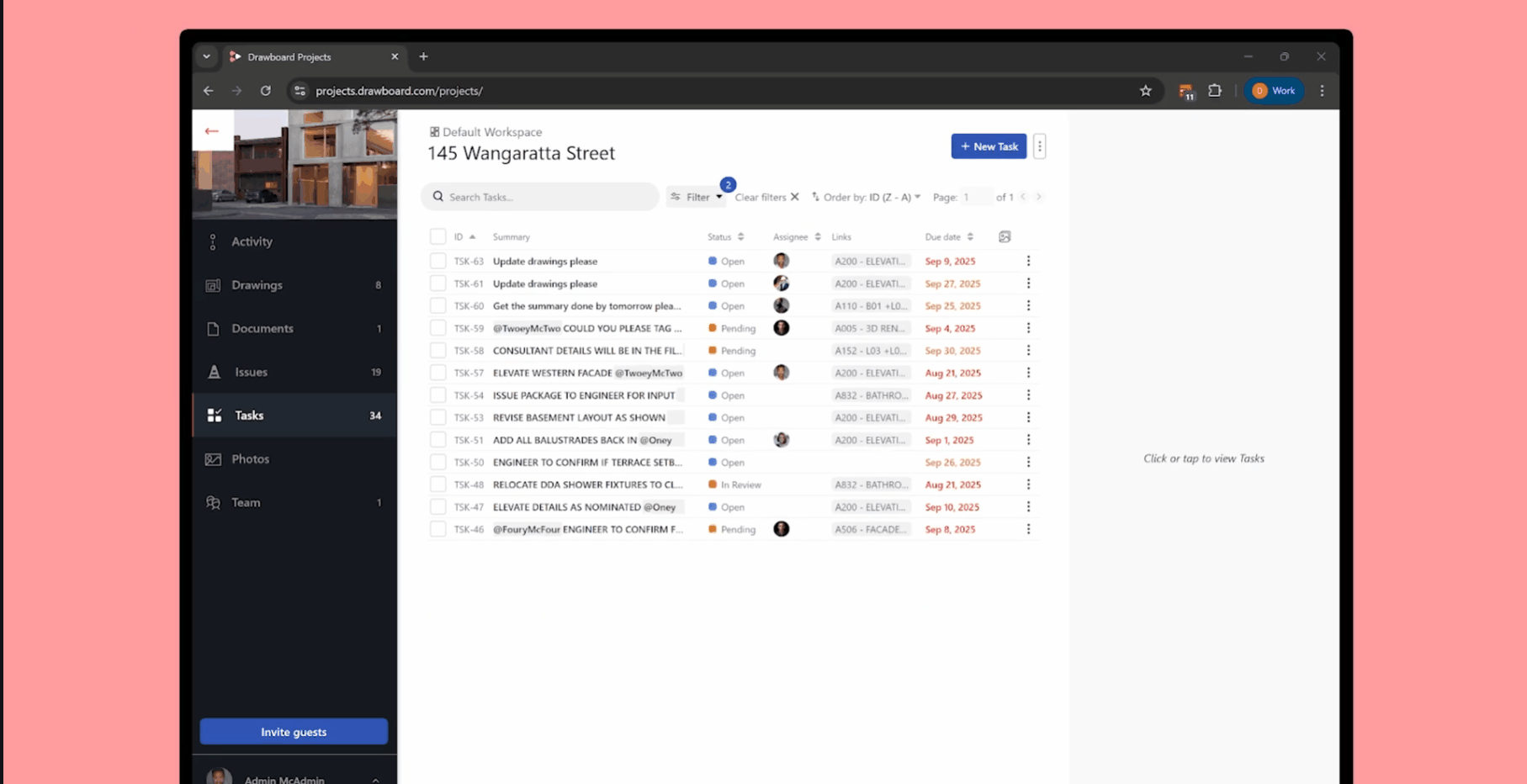
Task: Open row actions menu for TSK-63
Action: [1028, 261]
